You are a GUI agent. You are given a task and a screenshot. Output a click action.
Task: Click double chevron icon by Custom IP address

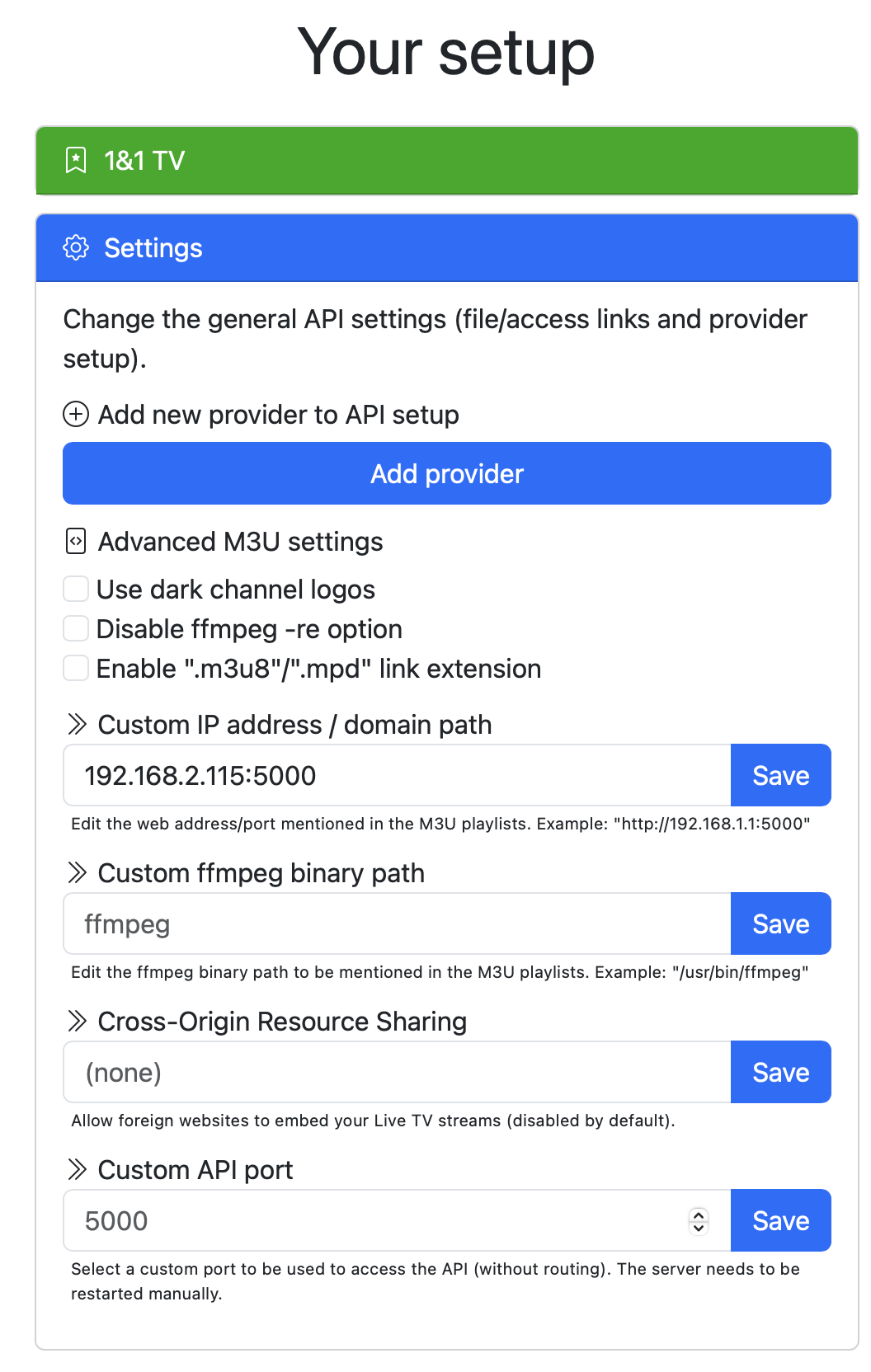77,725
